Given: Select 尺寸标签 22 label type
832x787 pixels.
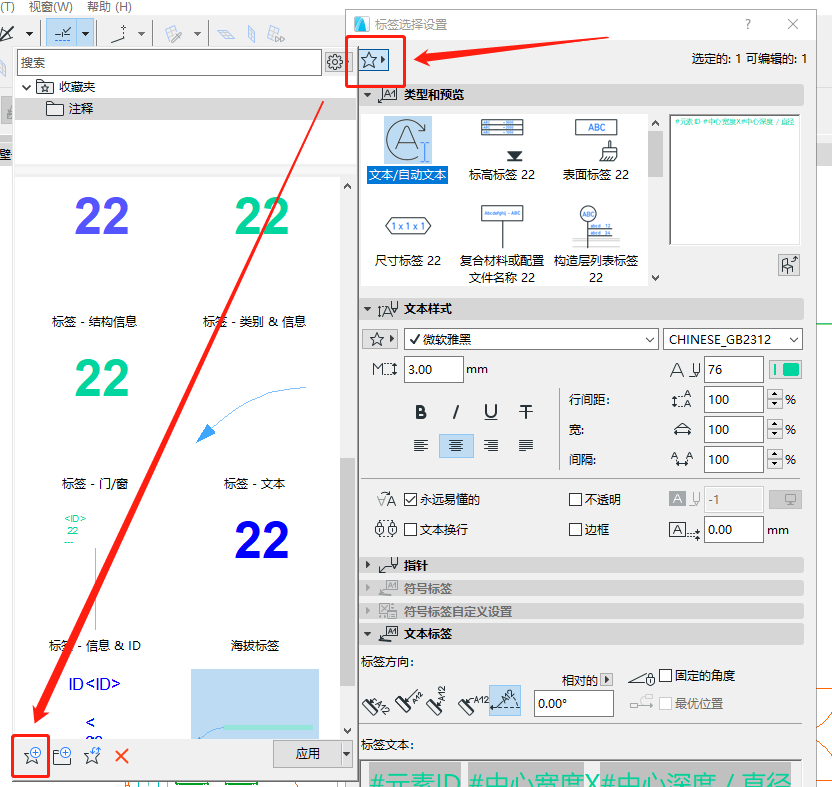Looking at the screenshot, I should tap(408, 240).
